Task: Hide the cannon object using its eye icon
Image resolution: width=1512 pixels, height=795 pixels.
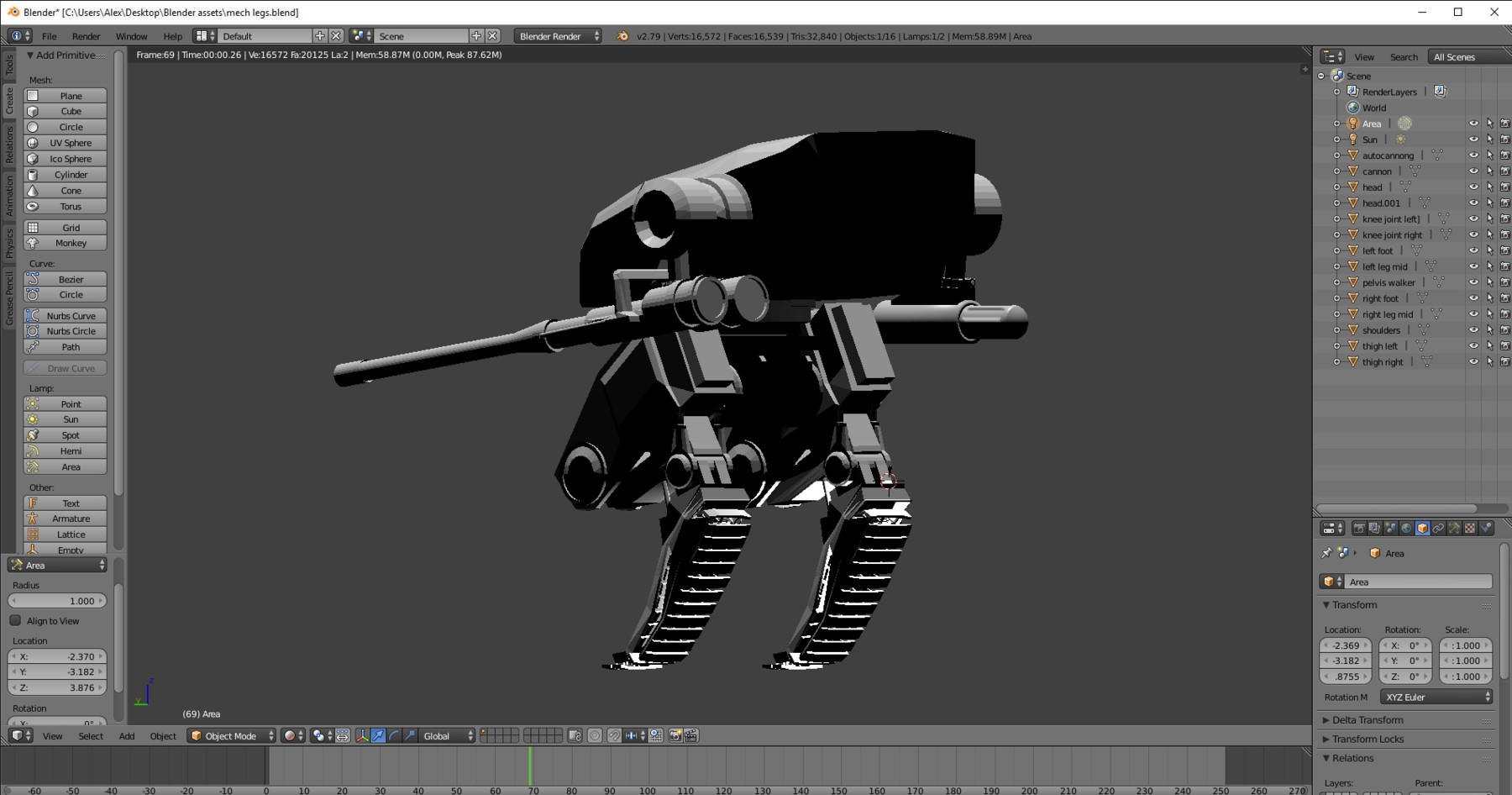Action: click(1473, 171)
